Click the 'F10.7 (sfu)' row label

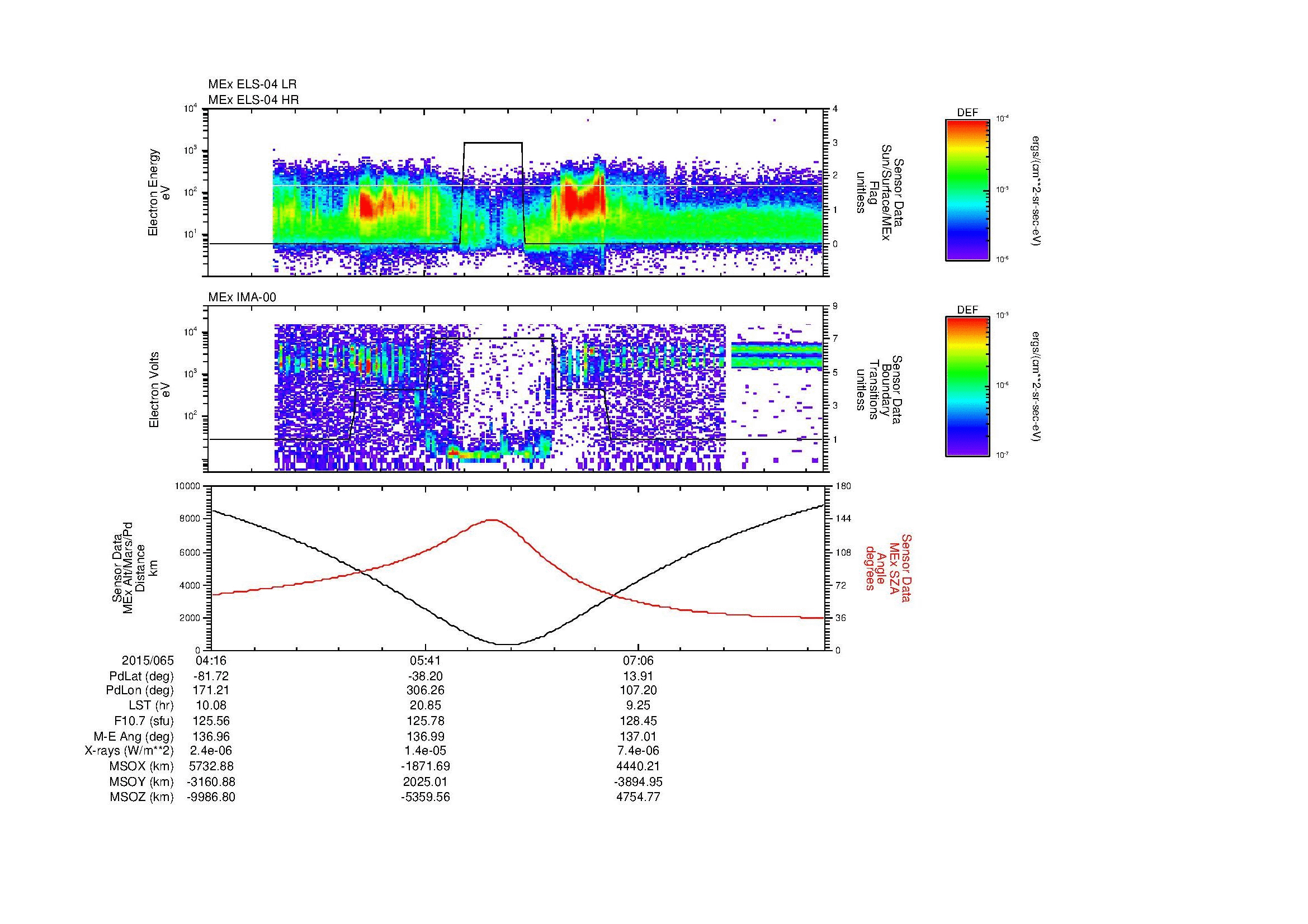[x=144, y=721]
